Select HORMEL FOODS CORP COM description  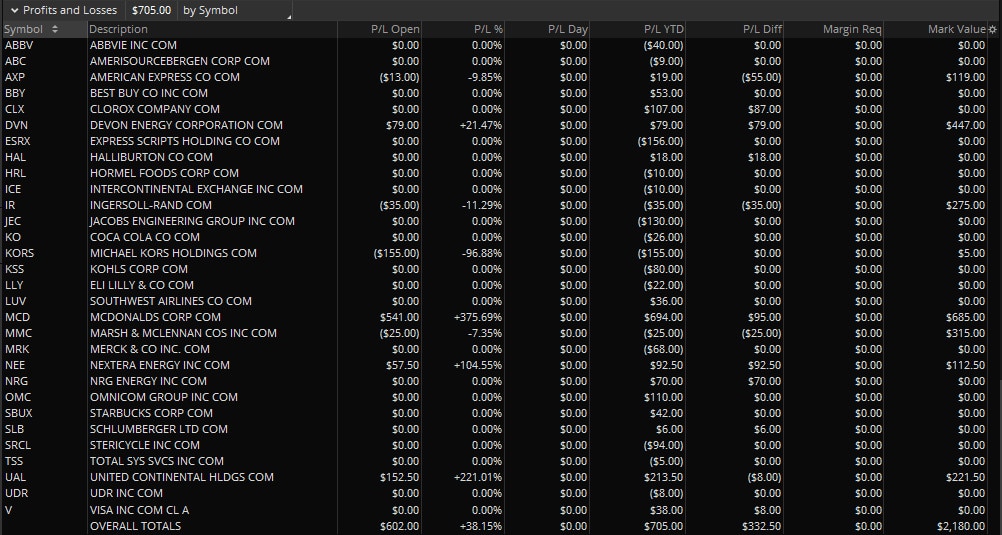tap(164, 173)
